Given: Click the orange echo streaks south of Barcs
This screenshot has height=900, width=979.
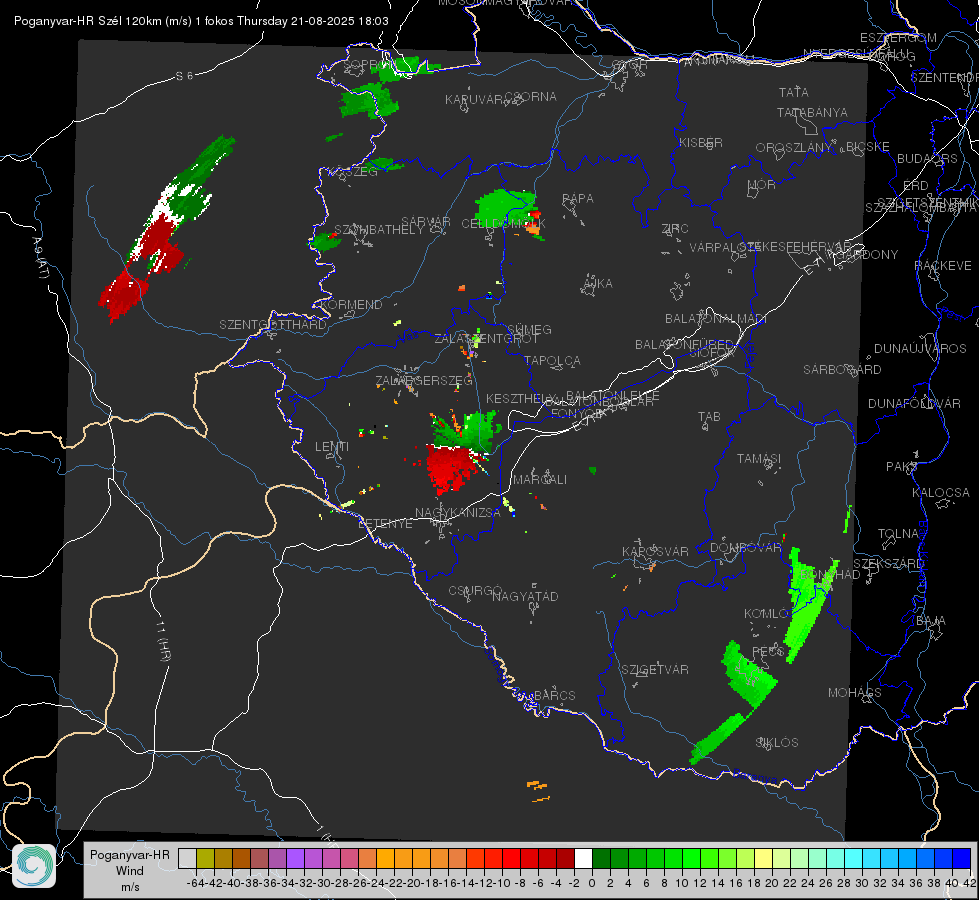Looking at the screenshot, I should pyautogui.click(x=538, y=791).
